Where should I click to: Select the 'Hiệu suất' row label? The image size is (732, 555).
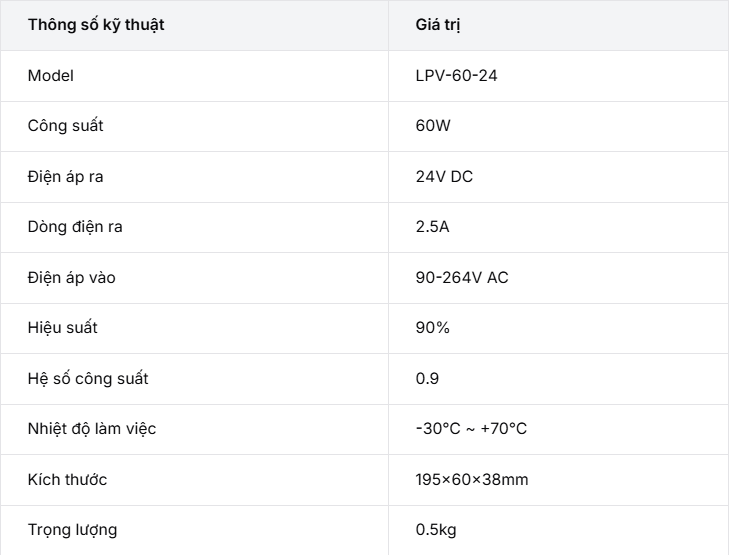tap(63, 328)
